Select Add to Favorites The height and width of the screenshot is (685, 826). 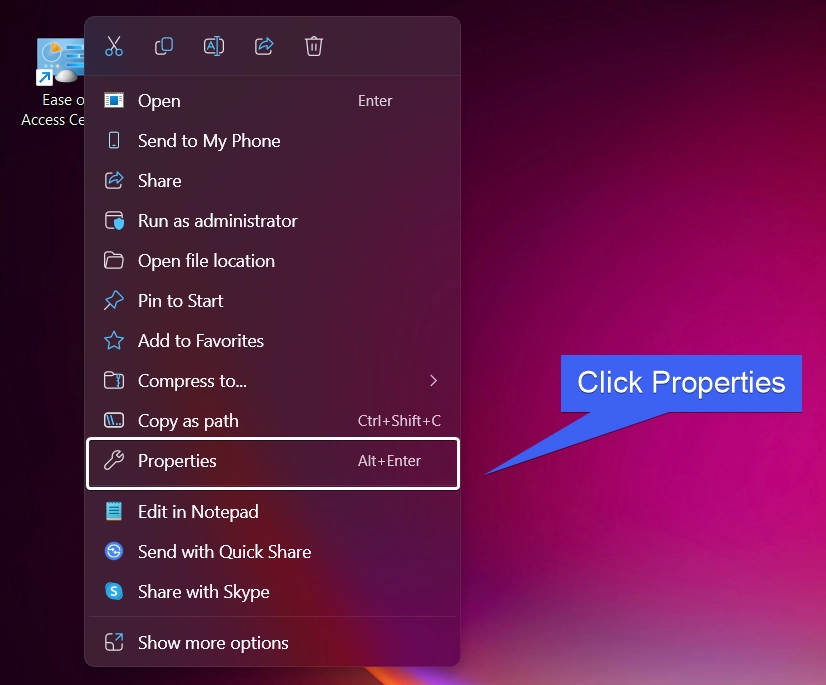point(272,341)
